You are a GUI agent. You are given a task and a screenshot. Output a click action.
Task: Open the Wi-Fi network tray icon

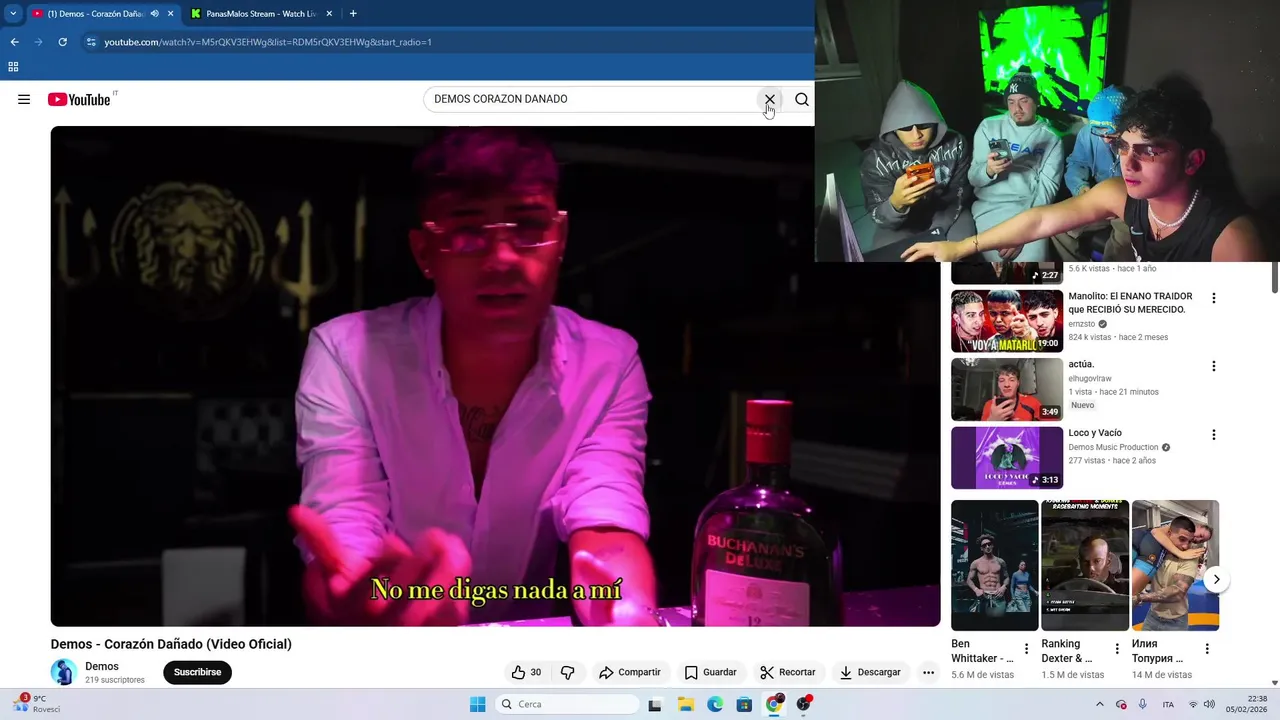tap(1192, 704)
